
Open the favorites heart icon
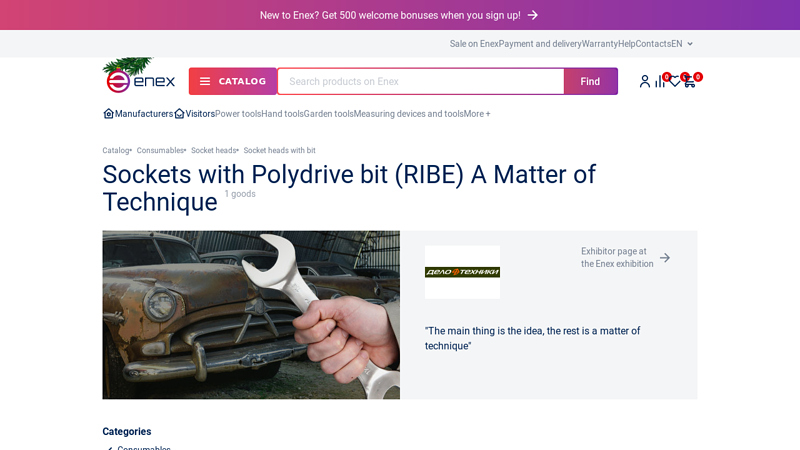click(674, 81)
